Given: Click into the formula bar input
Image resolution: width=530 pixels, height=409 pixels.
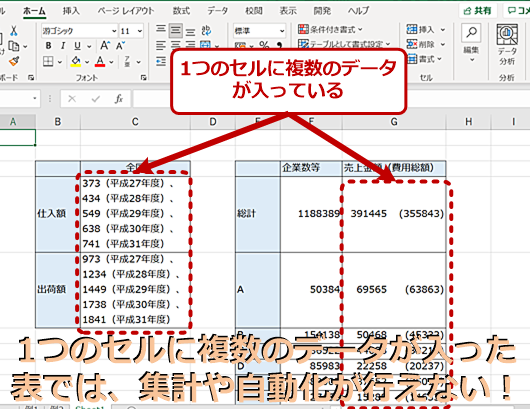Looking at the screenshot, I should click(331, 99).
